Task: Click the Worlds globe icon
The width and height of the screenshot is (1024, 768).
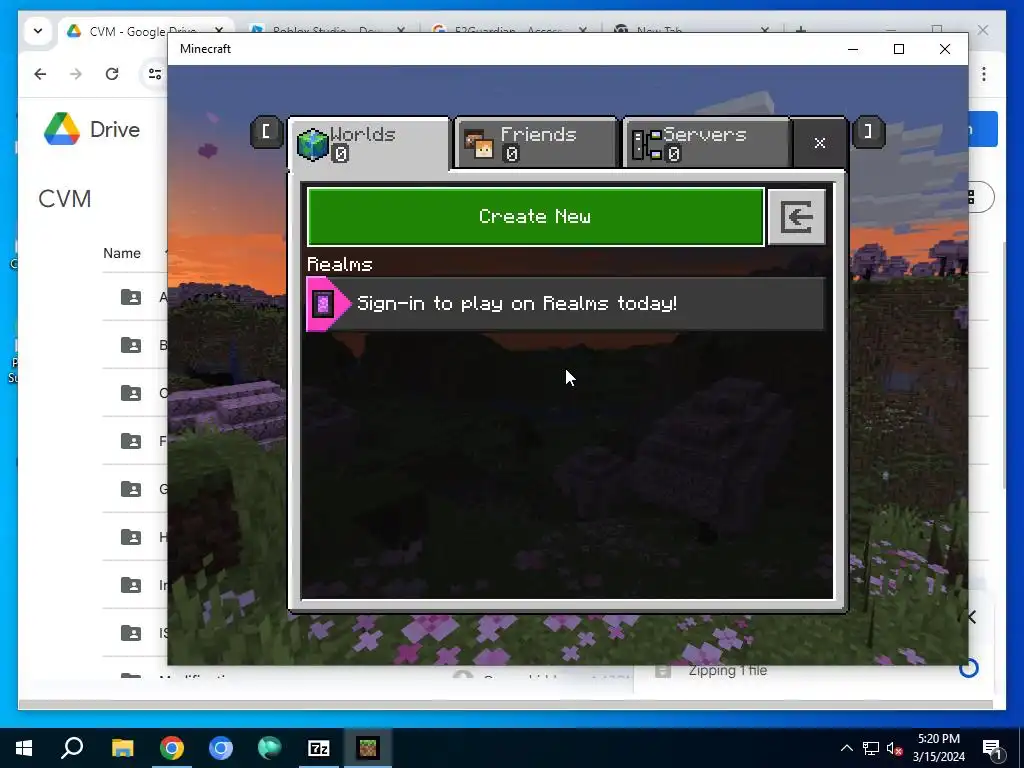Action: pyautogui.click(x=312, y=144)
